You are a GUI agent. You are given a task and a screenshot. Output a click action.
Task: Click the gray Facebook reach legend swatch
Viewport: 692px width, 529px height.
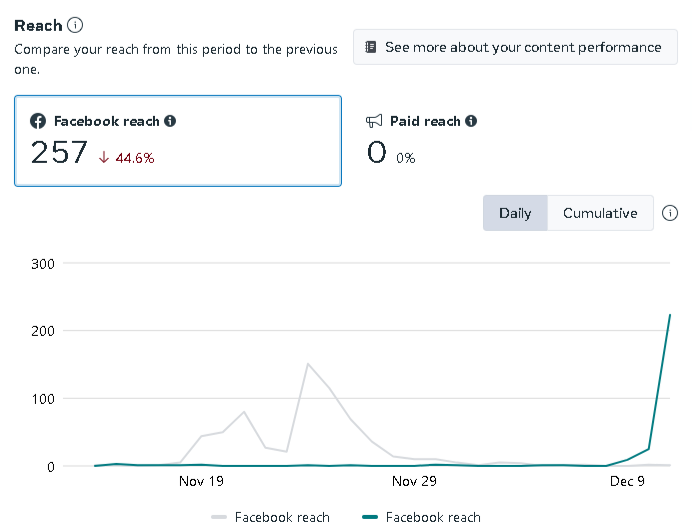220,517
